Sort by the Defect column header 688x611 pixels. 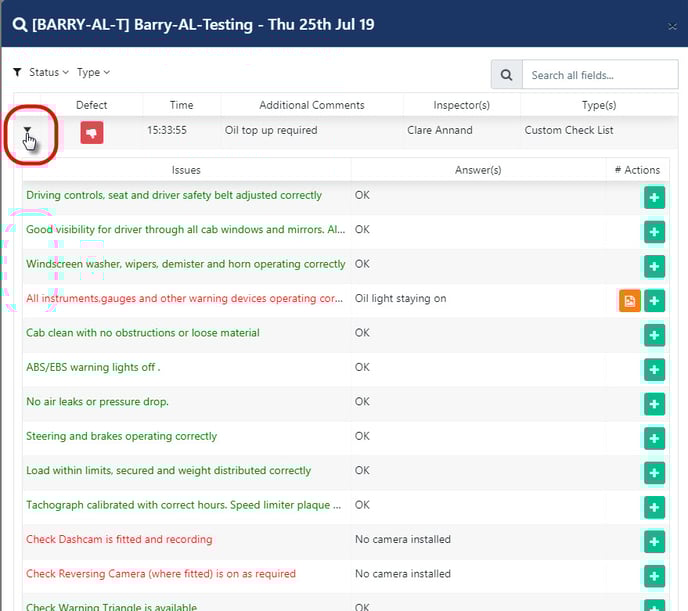pos(91,105)
